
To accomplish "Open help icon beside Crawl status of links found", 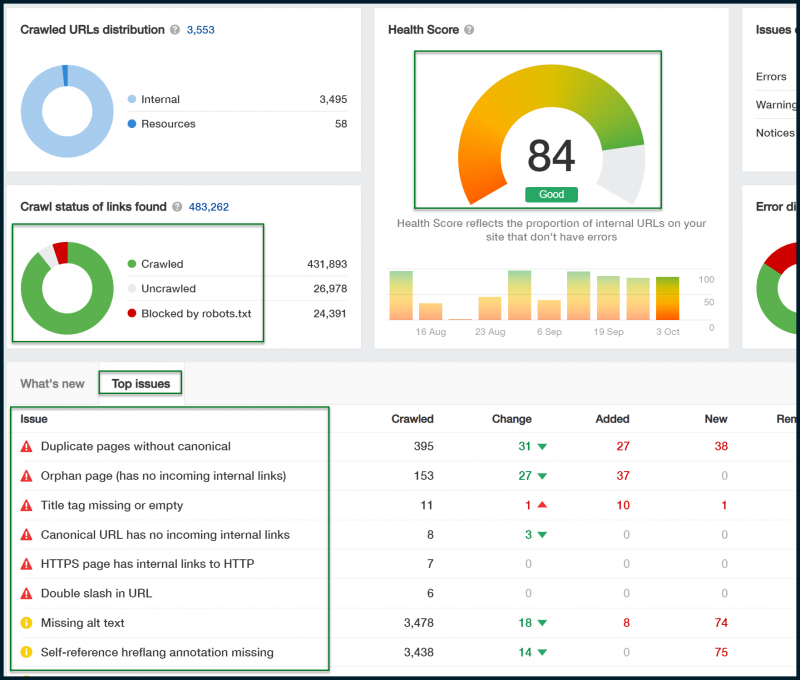I will point(177,207).
